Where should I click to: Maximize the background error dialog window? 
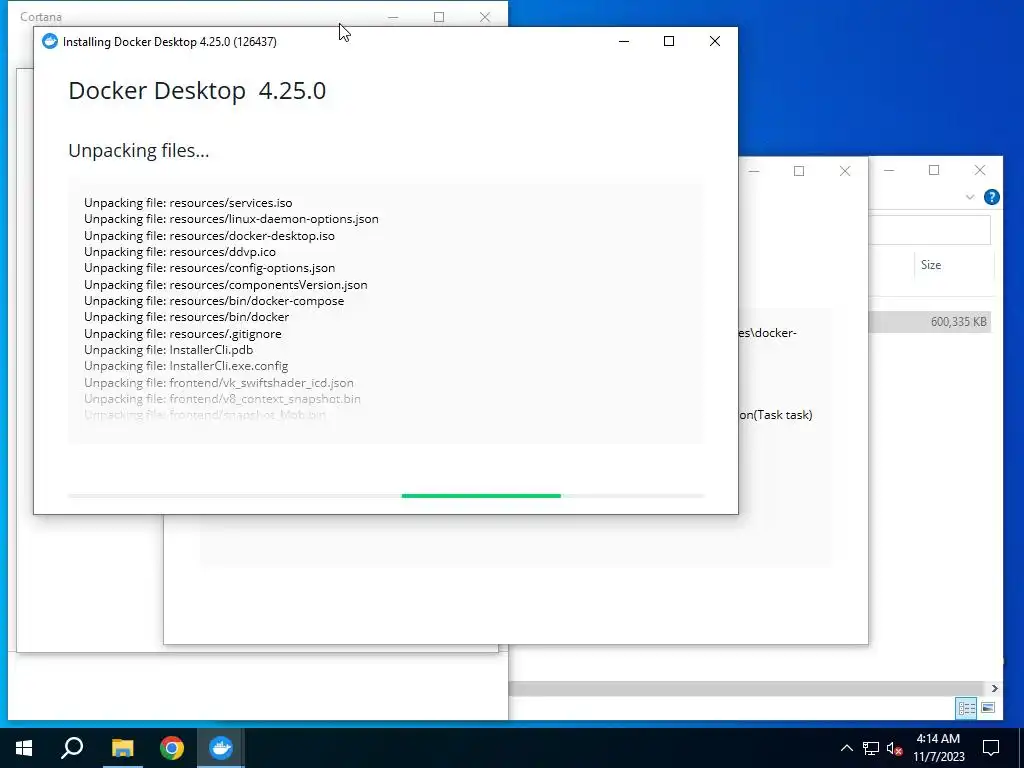[x=799, y=171]
